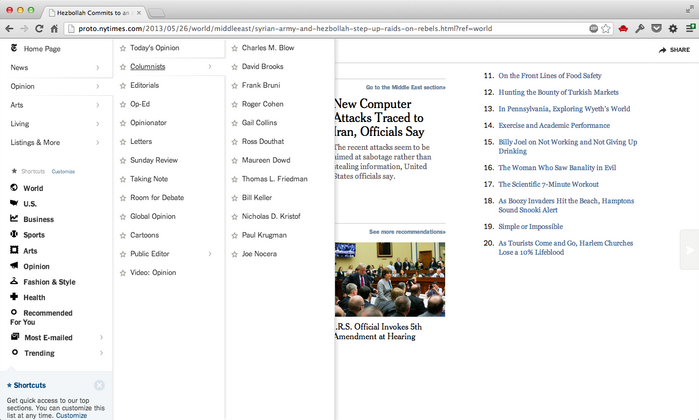This screenshot has width=699, height=420.
Task: Click the U.S. map shortcut icon
Action: pyautogui.click(x=14, y=203)
